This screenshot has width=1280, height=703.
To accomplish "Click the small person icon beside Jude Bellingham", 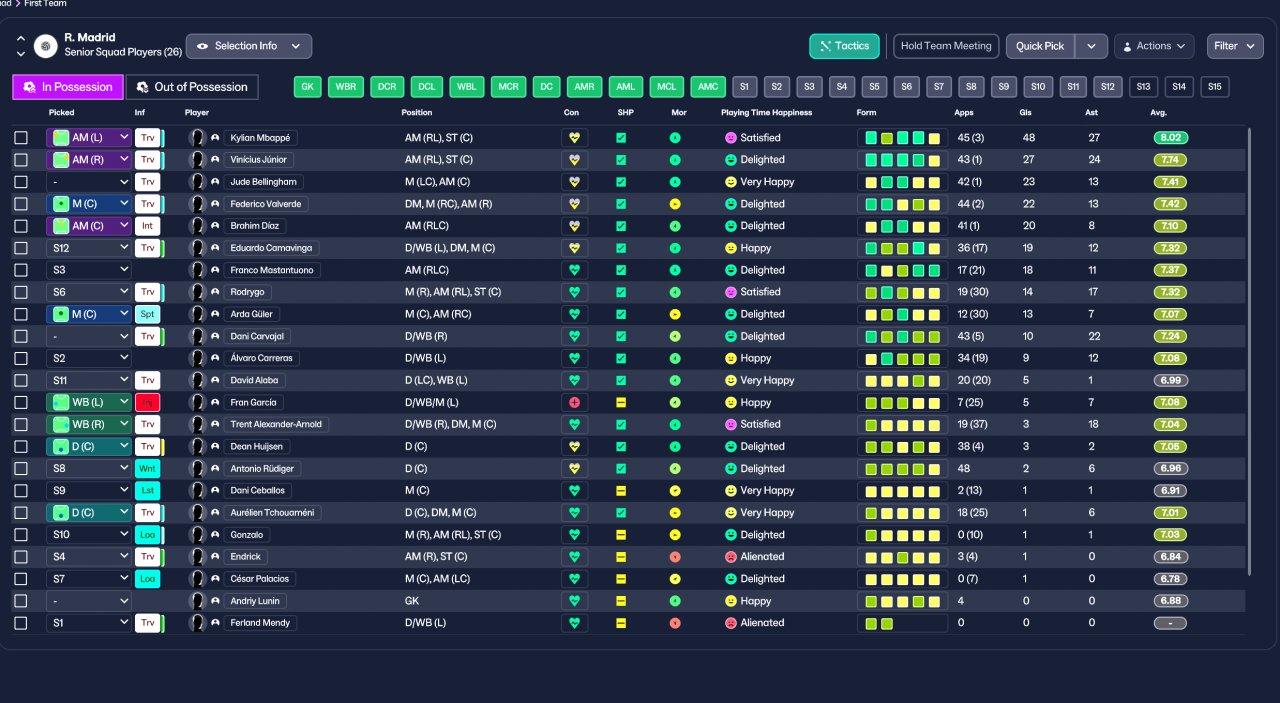I will [x=215, y=182].
